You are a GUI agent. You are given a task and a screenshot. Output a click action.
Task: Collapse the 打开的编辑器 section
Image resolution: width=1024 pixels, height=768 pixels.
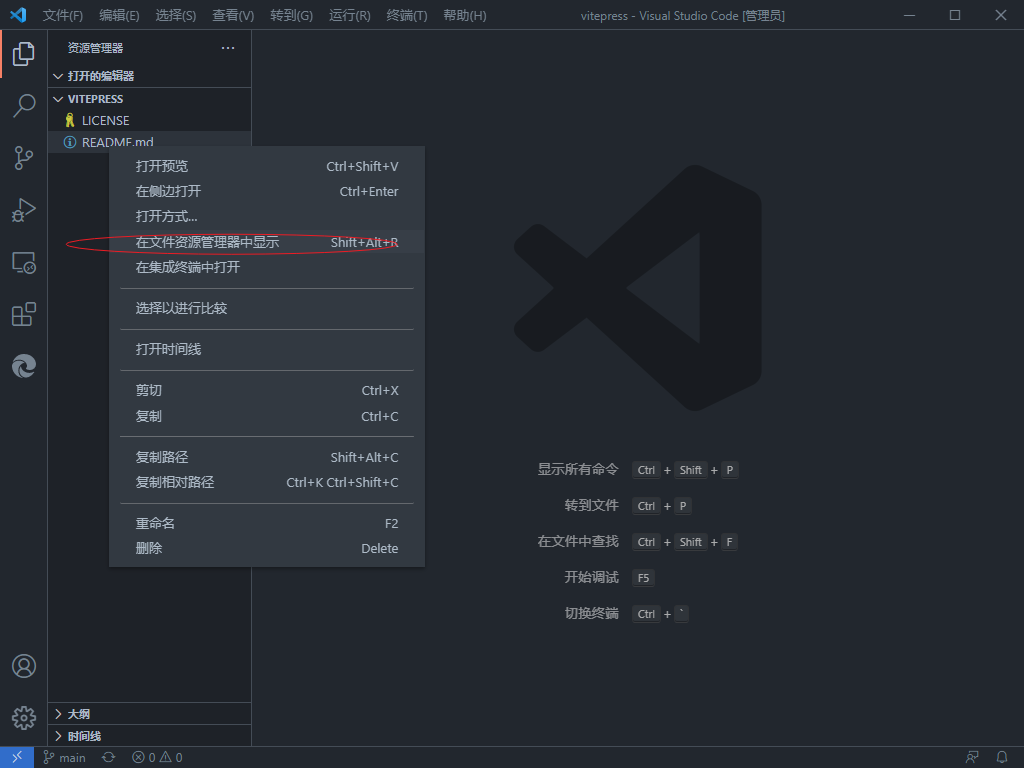click(150, 76)
